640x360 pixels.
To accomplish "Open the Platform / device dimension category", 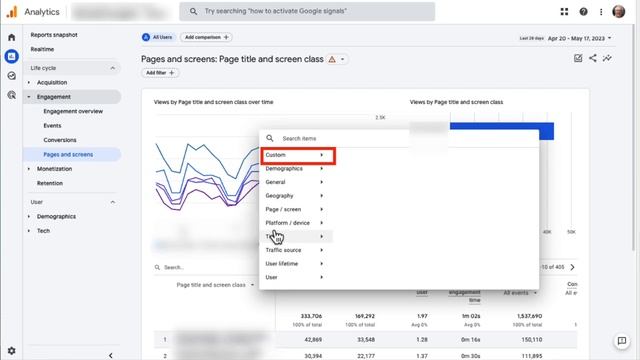I will [296, 223].
